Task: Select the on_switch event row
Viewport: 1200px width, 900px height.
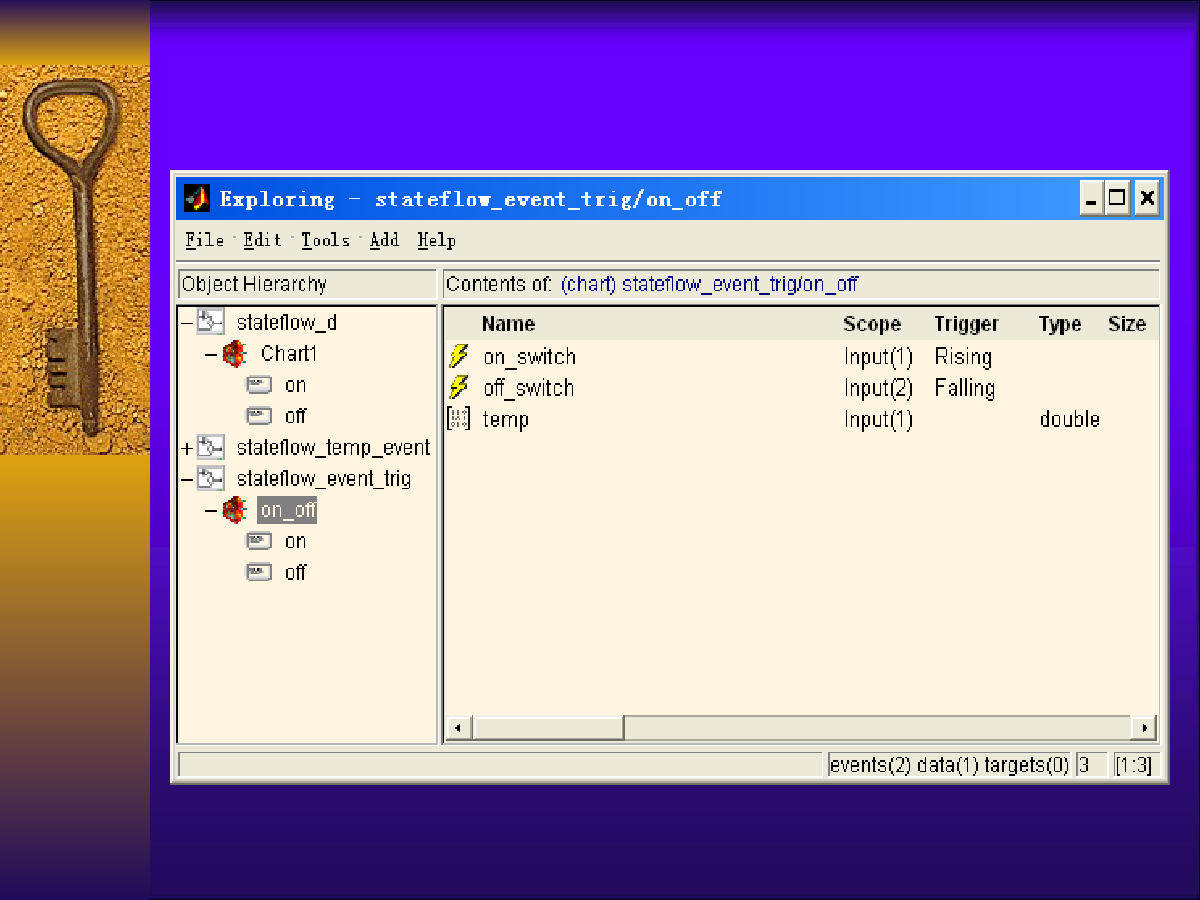Action: pos(800,357)
